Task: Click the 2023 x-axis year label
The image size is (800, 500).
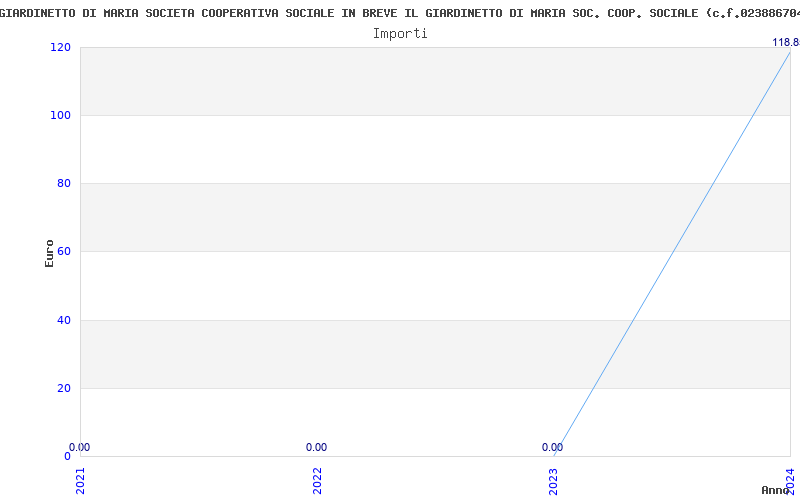Action: [x=554, y=481]
